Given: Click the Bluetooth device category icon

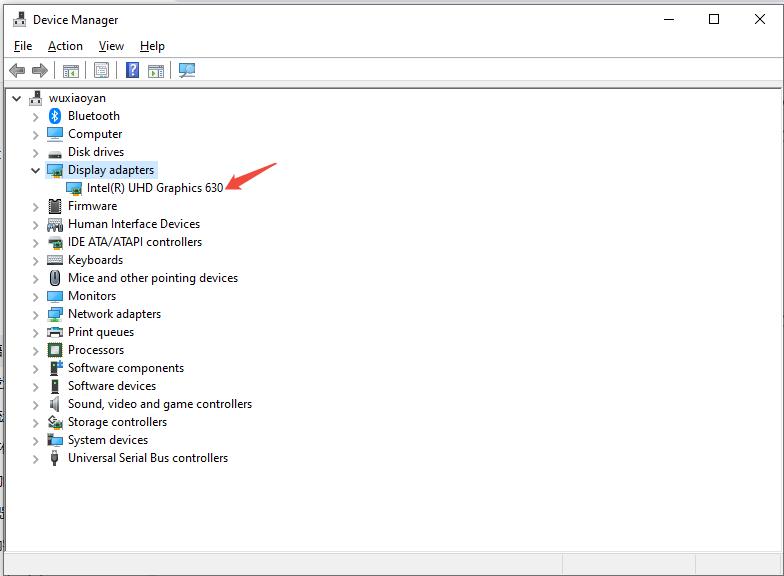Looking at the screenshot, I should tap(55, 116).
